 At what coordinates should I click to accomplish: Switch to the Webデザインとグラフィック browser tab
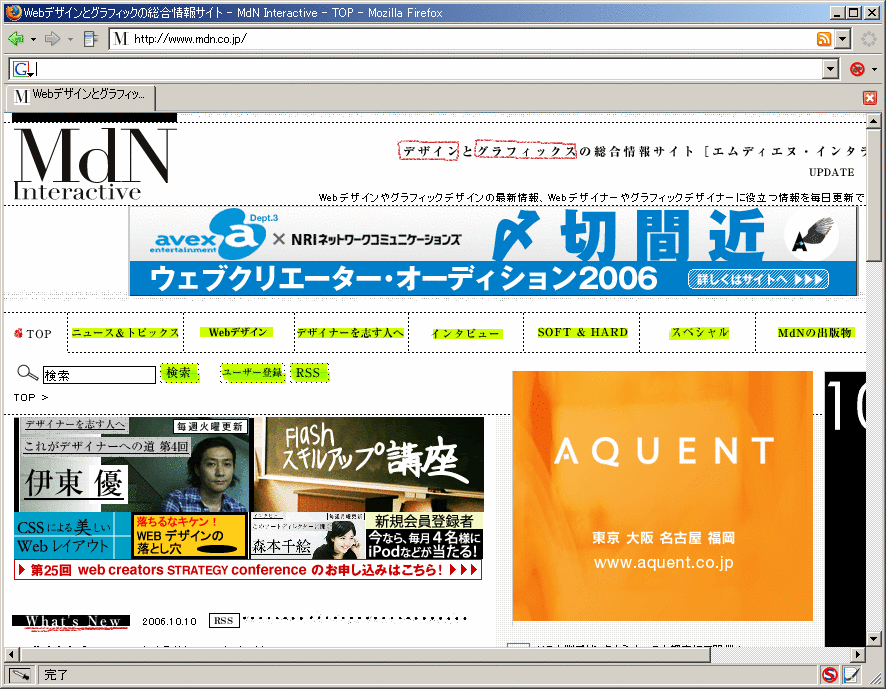coord(80,97)
